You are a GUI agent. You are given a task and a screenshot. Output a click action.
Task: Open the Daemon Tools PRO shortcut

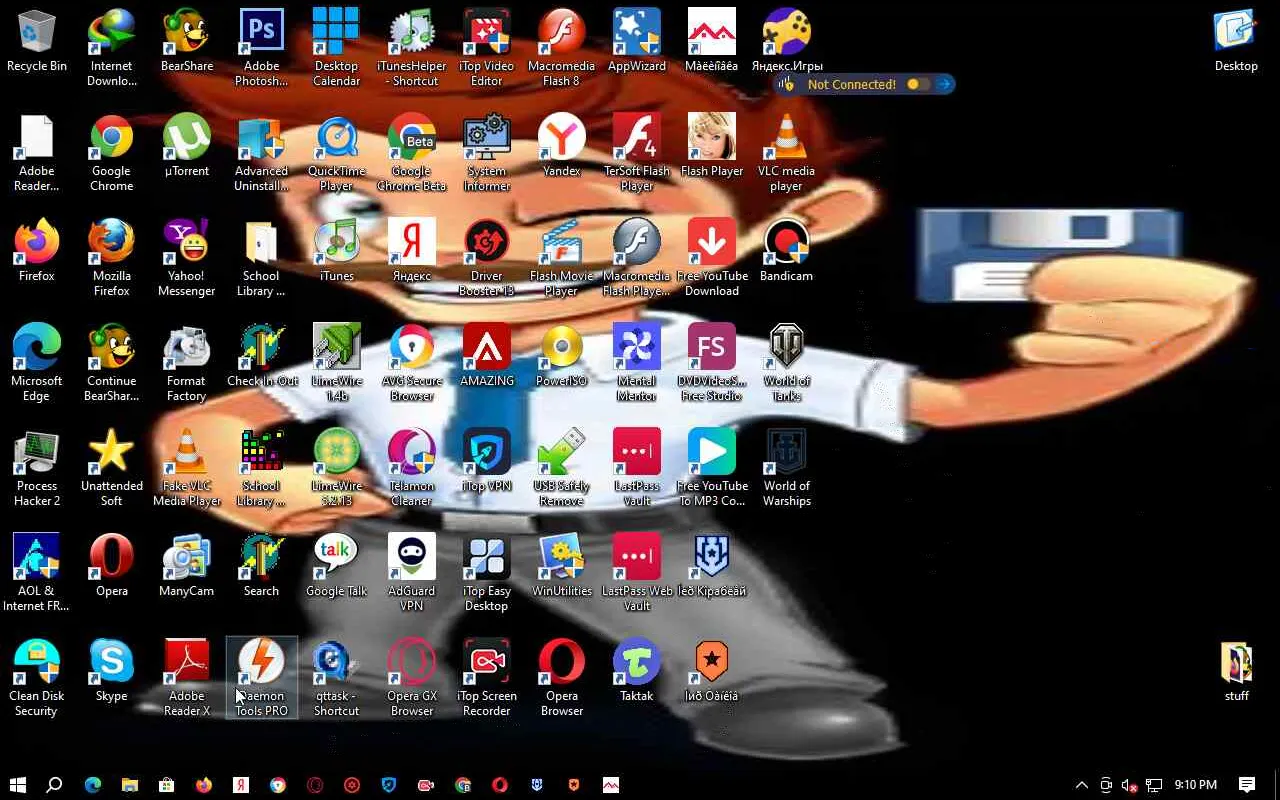(261, 678)
